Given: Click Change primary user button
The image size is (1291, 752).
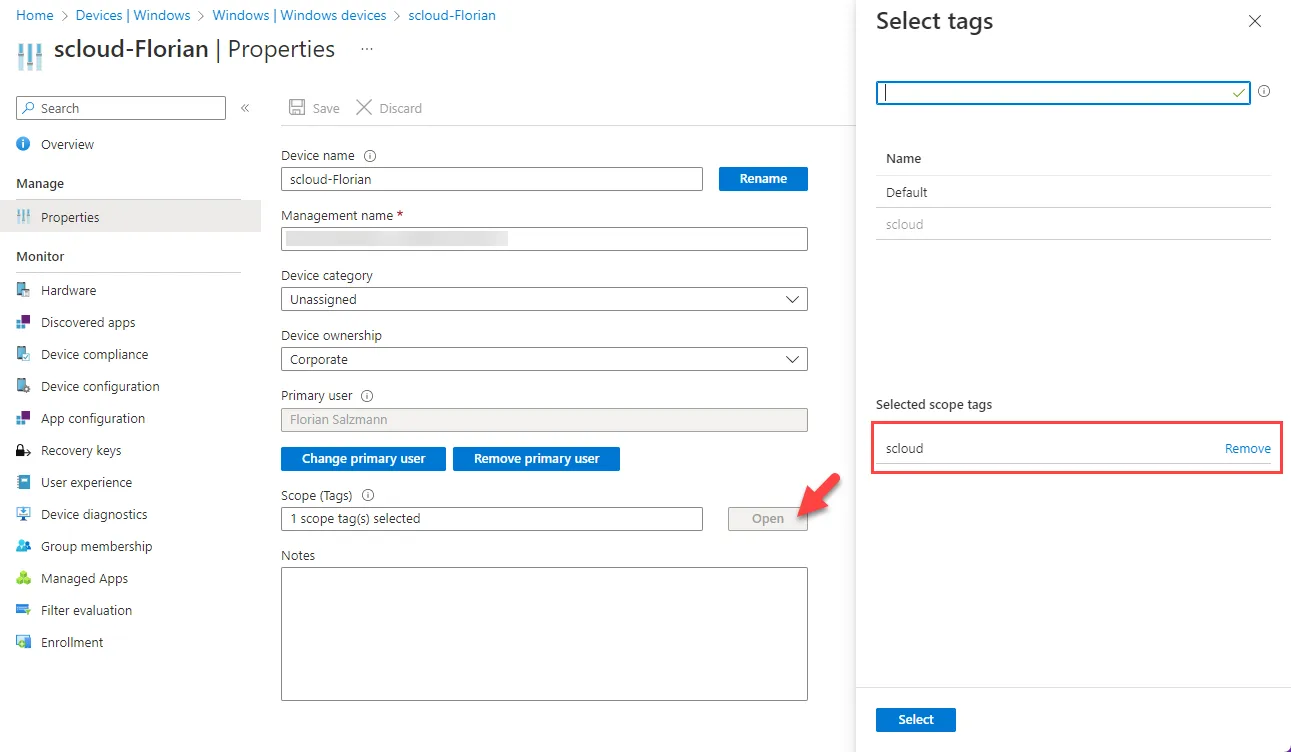Looking at the screenshot, I should tap(363, 459).
